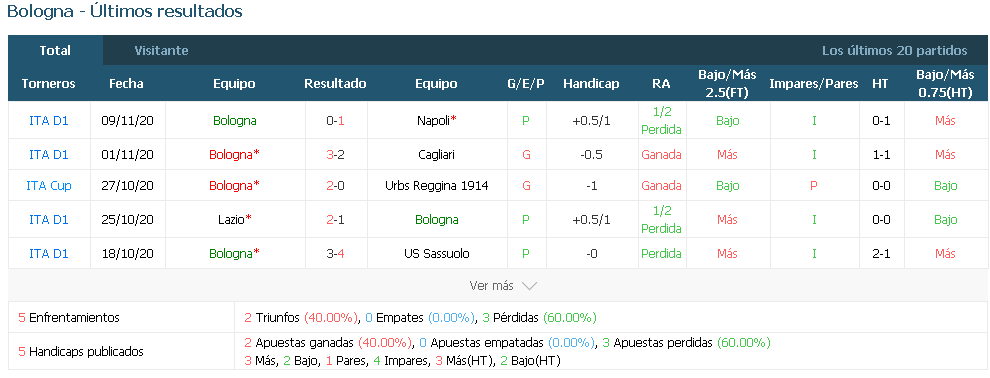Switch to the Visitante tab
990x378 pixels.
point(161,50)
